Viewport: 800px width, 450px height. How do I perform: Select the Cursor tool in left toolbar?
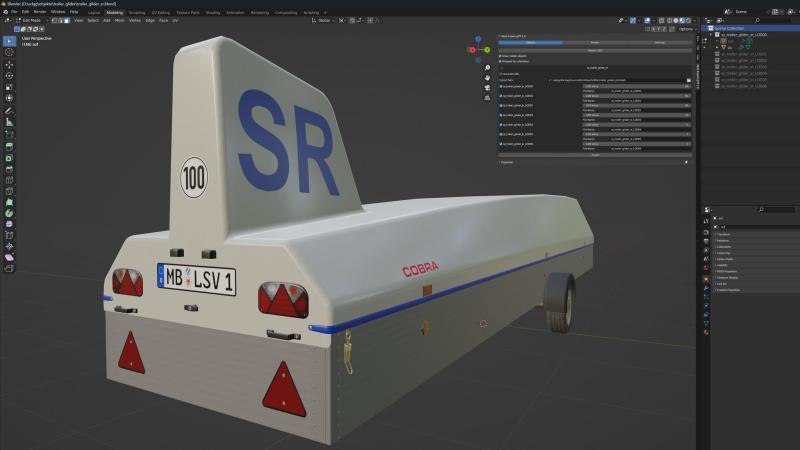(9, 52)
